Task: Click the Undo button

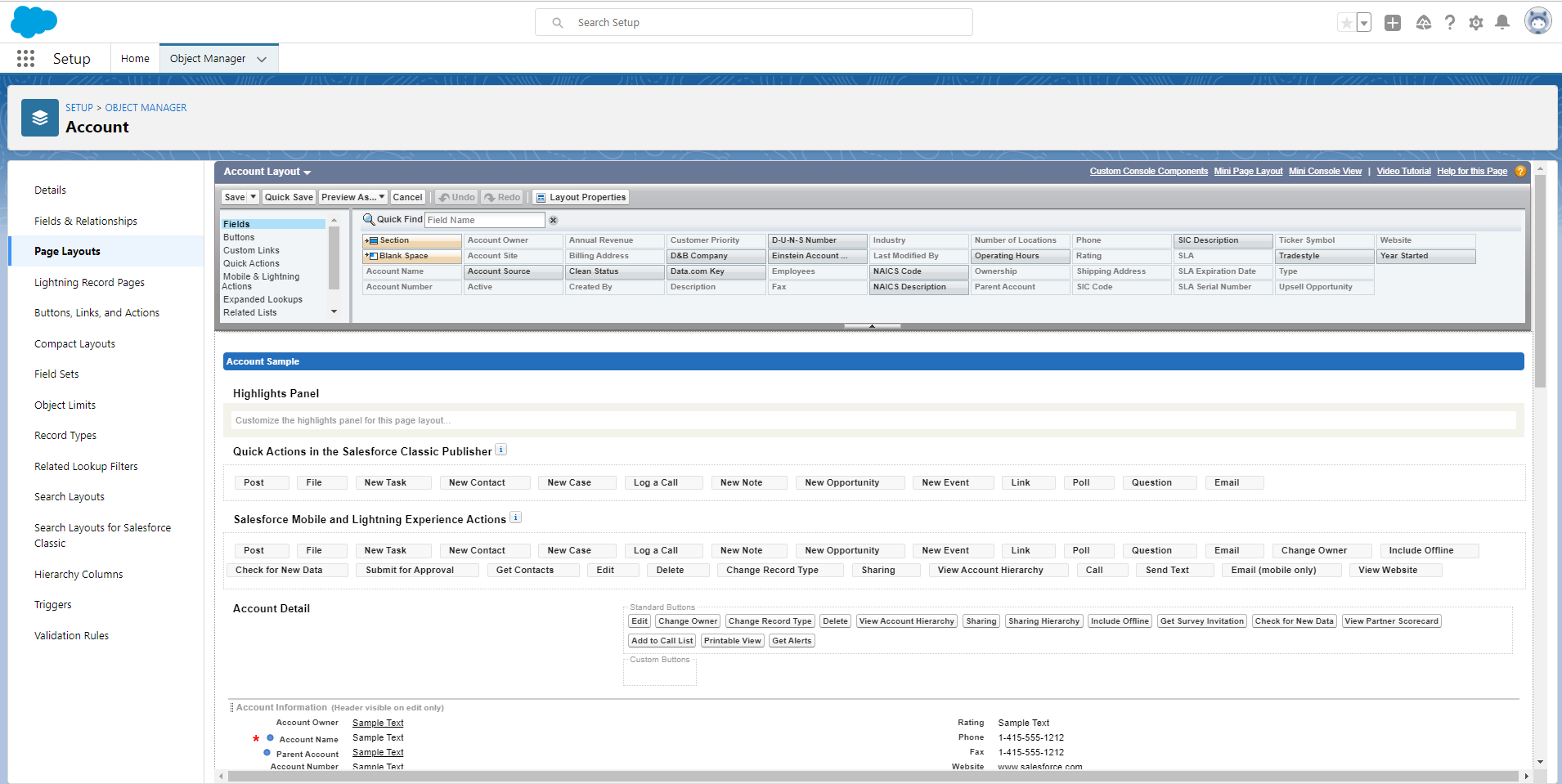Action: point(456,197)
